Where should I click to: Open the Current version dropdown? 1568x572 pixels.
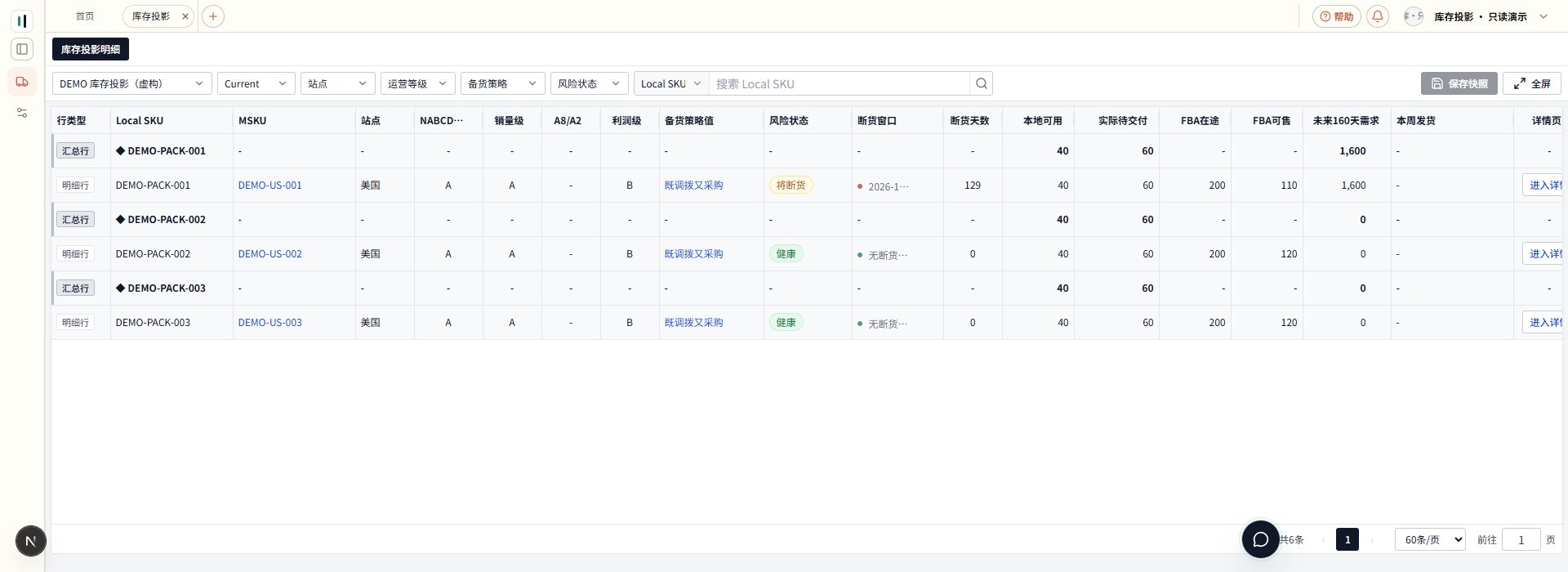[x=256, y=83]
